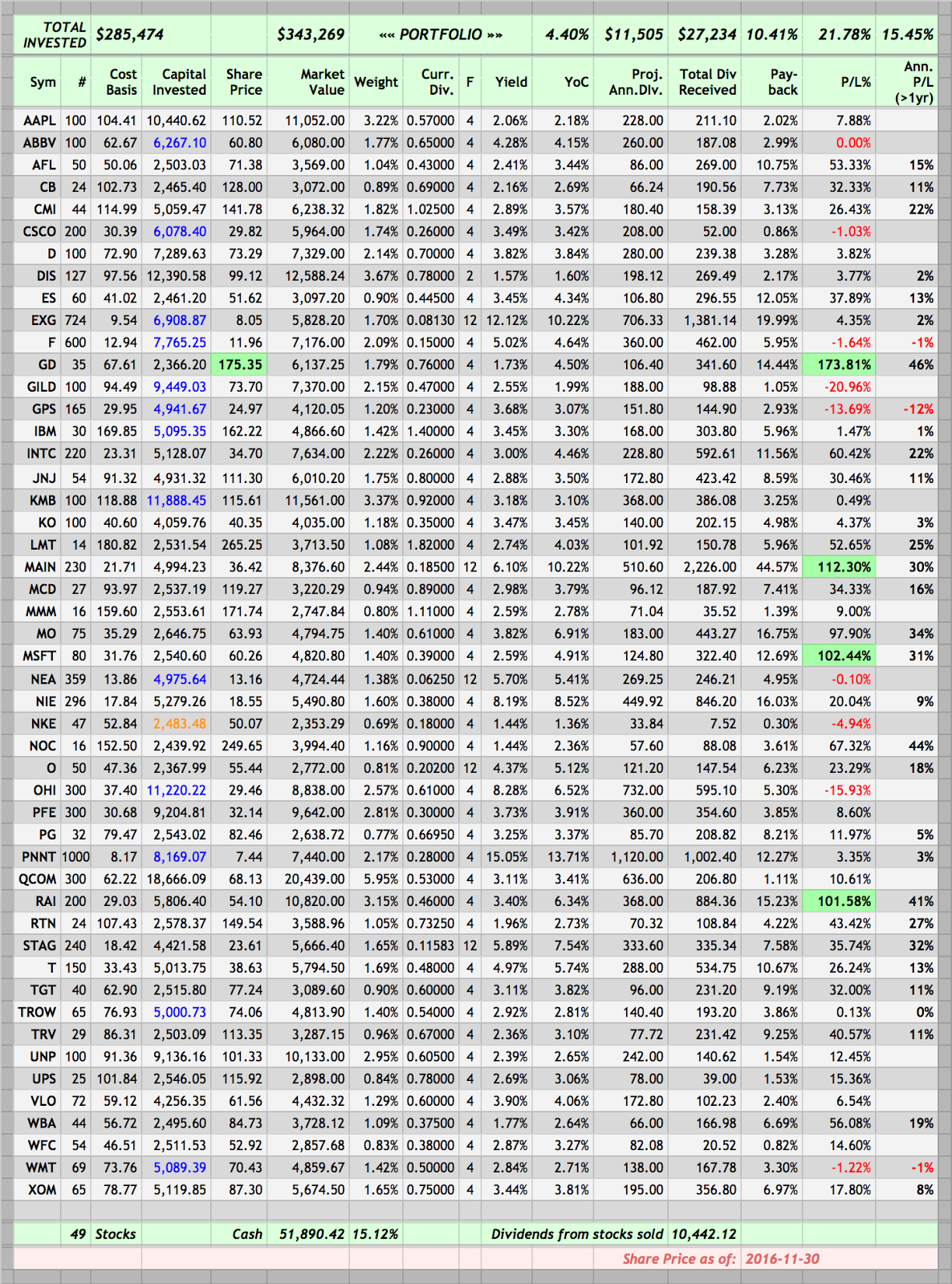Click the Share Price column header

(238, 82)
